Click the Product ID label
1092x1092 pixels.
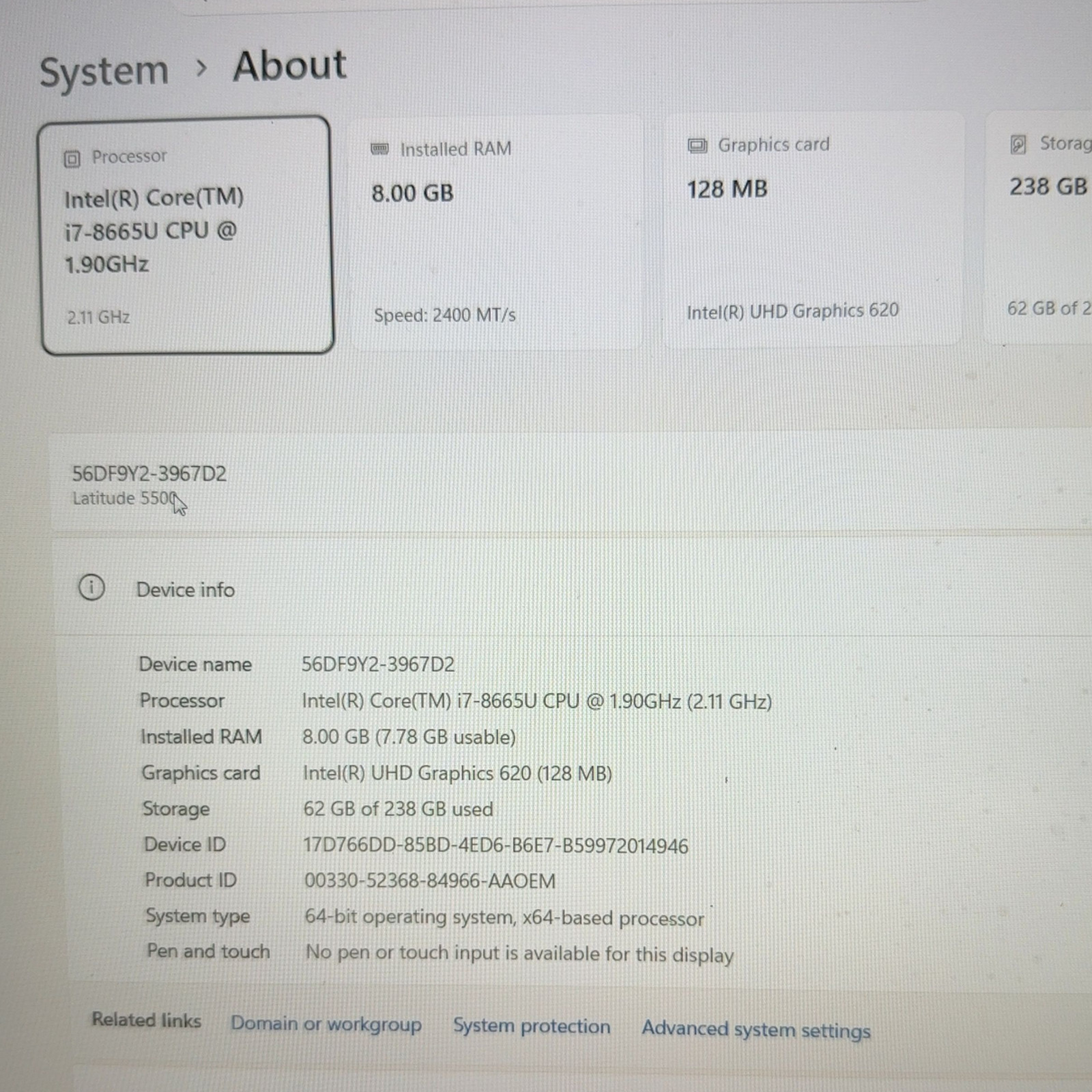tap(190, 880)
